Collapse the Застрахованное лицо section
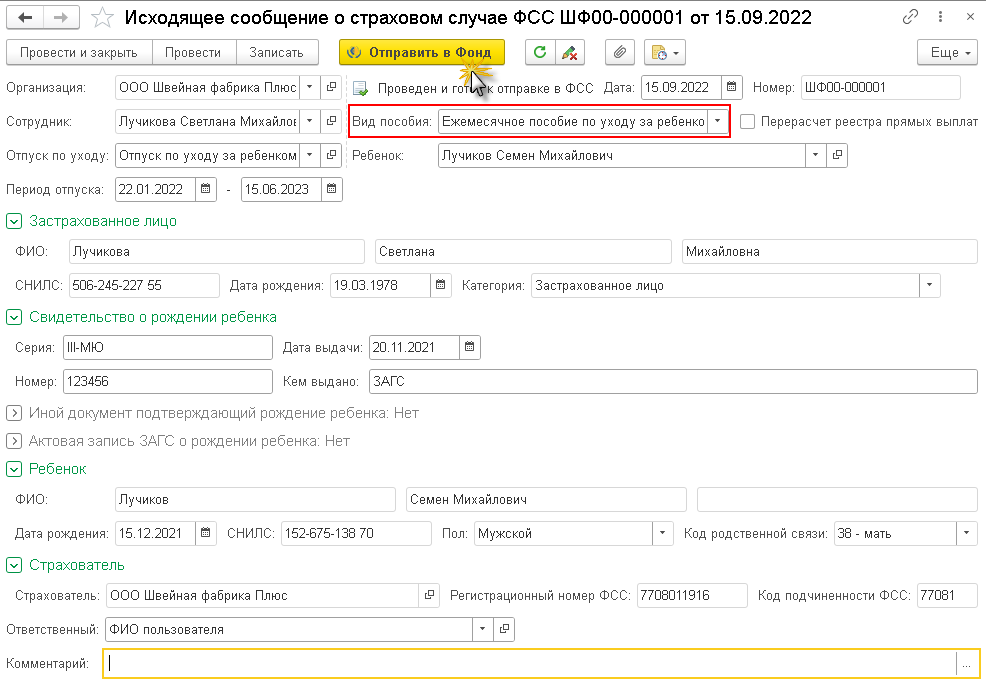 click(14, 221)
